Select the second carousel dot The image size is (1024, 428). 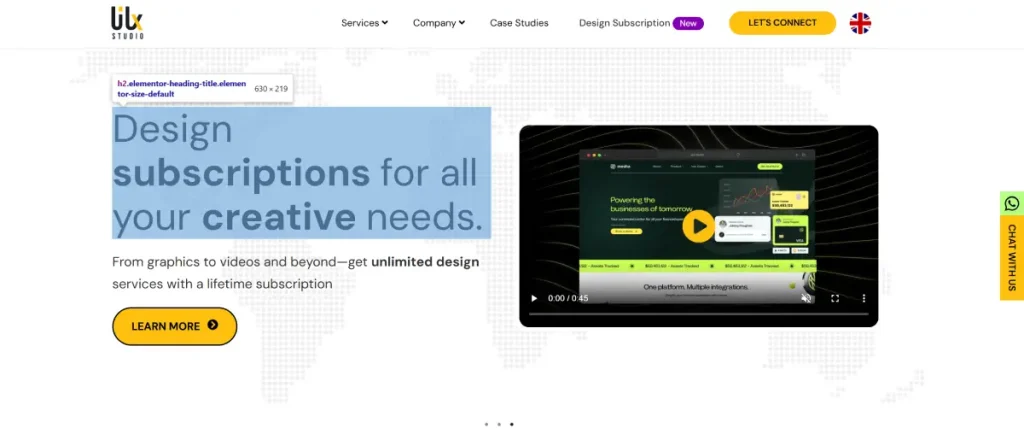(499, 424)
